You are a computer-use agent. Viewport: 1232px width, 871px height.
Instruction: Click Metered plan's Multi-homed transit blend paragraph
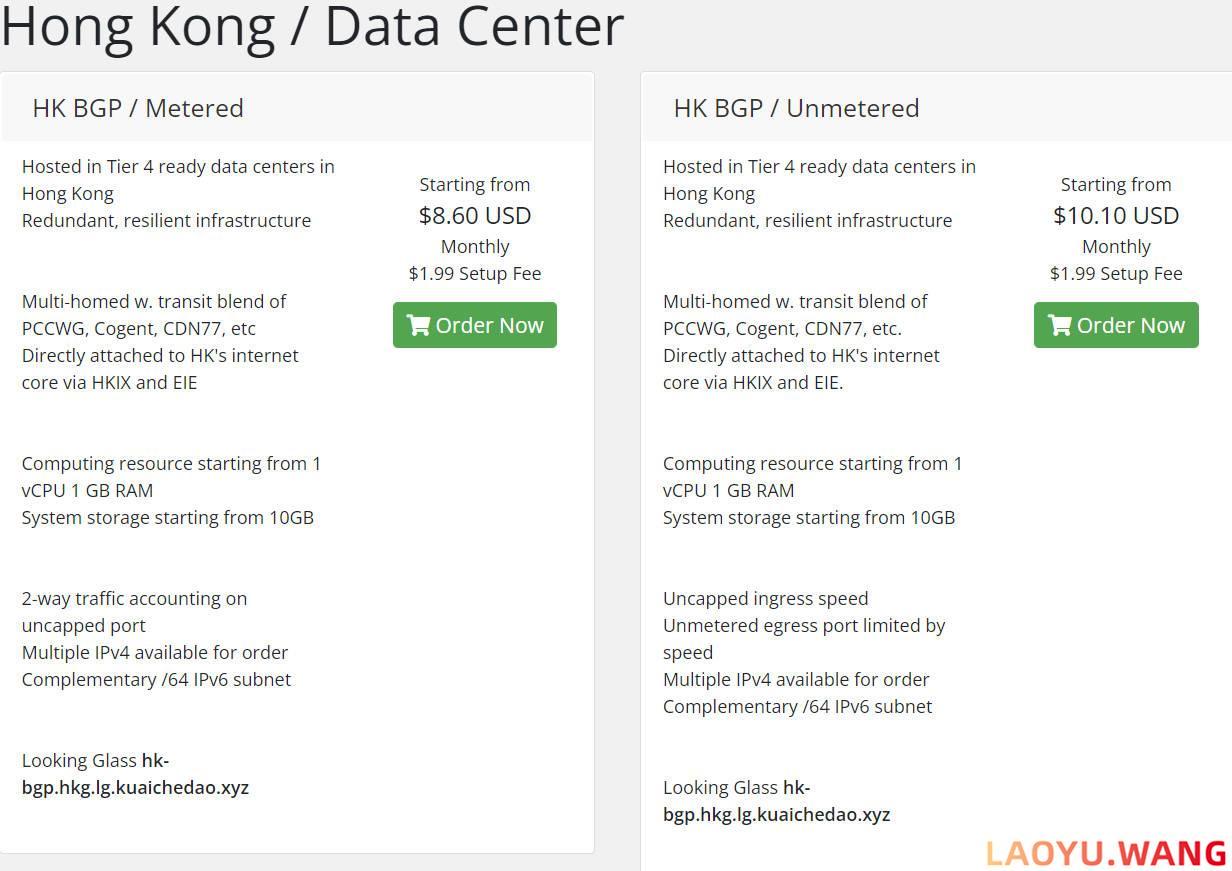point(160,342)
